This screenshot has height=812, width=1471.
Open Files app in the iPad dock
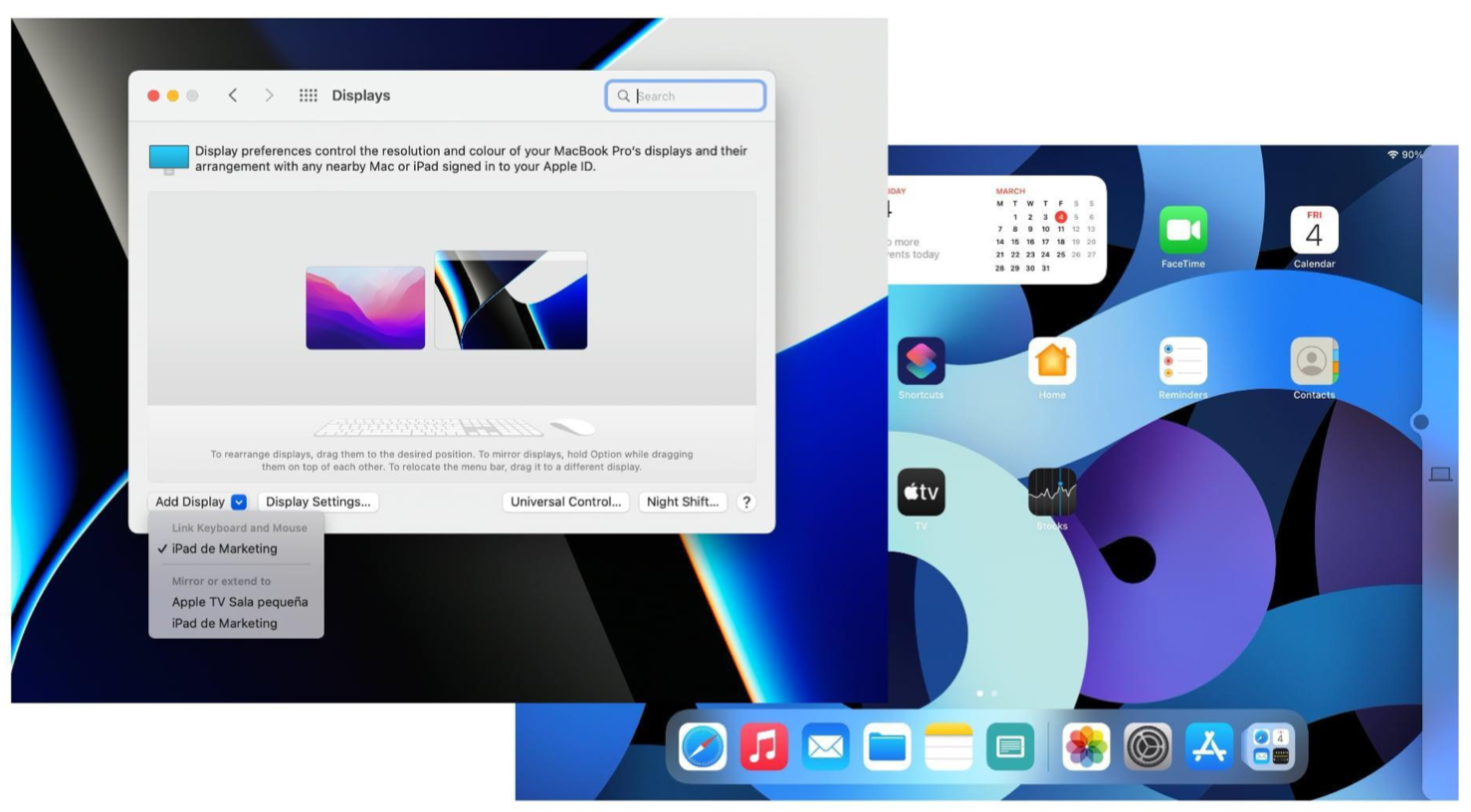(887, 746)
